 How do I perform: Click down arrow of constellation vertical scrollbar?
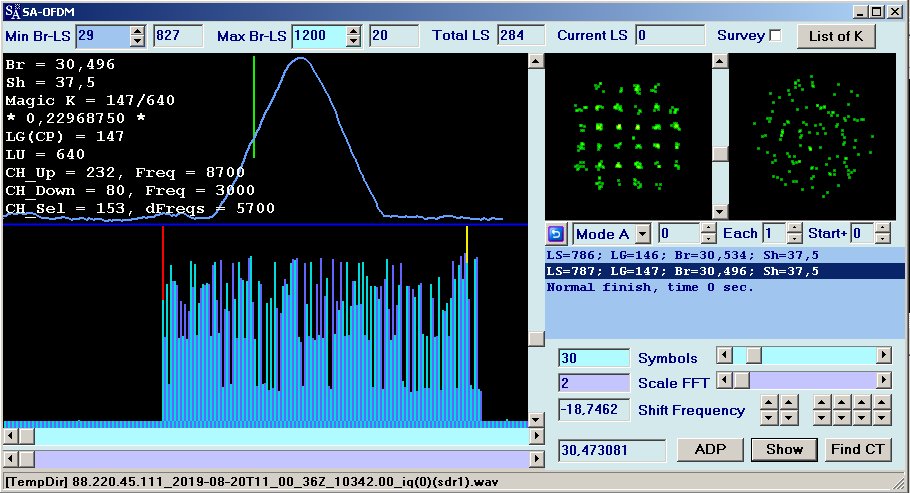720,211
